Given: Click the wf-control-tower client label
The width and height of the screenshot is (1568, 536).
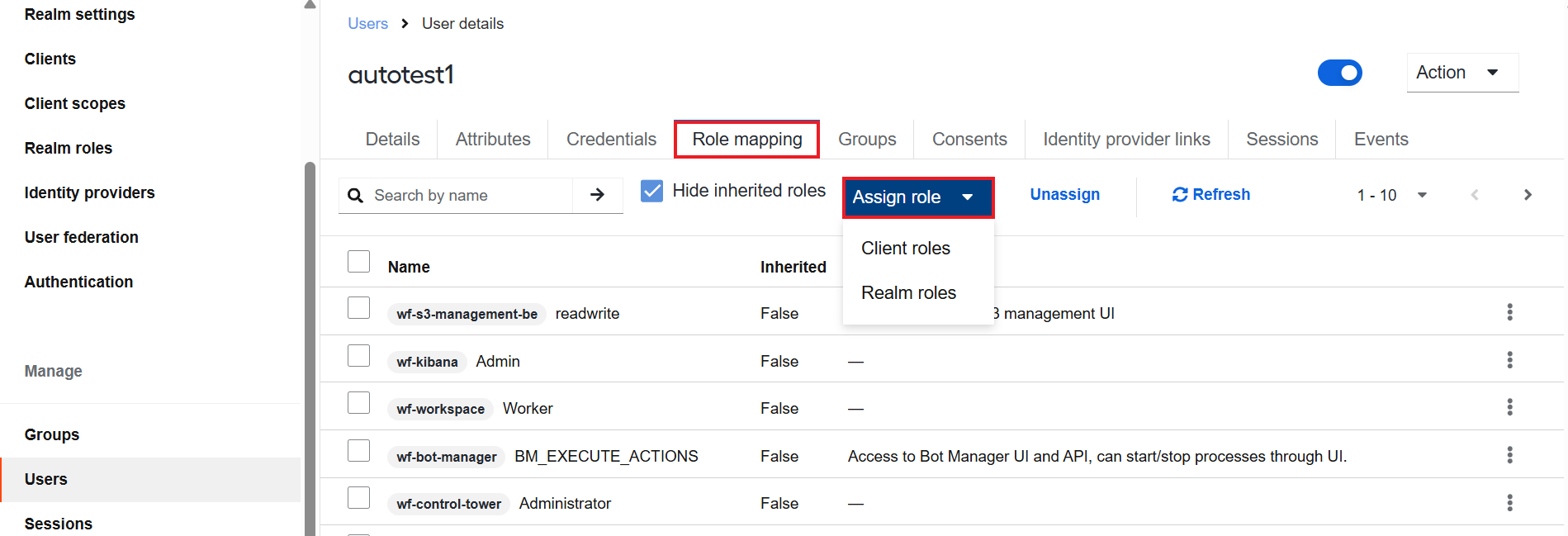Looking at the screenshot, I should (x=448, y=504).
